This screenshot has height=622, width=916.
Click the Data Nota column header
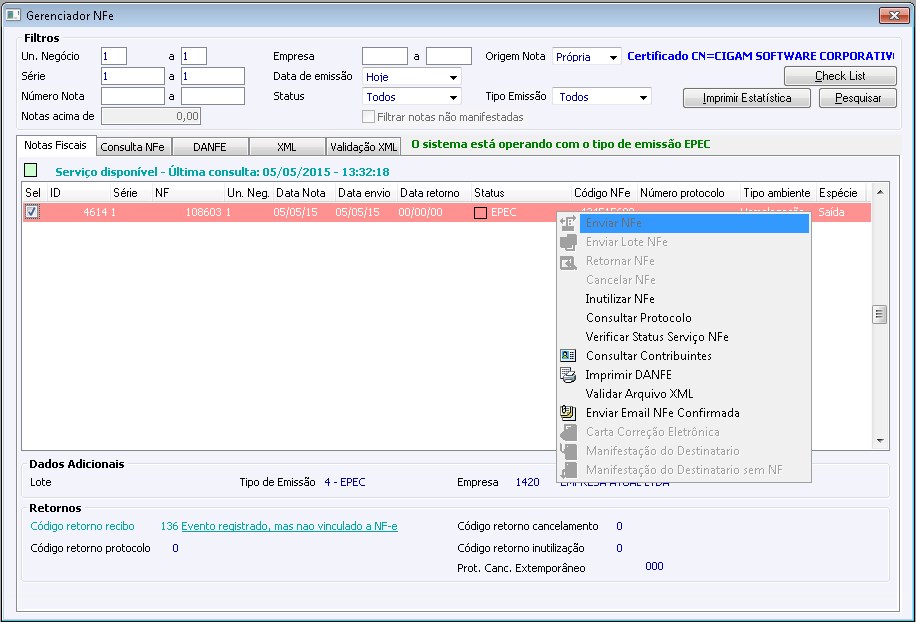[x=304, y=193]
